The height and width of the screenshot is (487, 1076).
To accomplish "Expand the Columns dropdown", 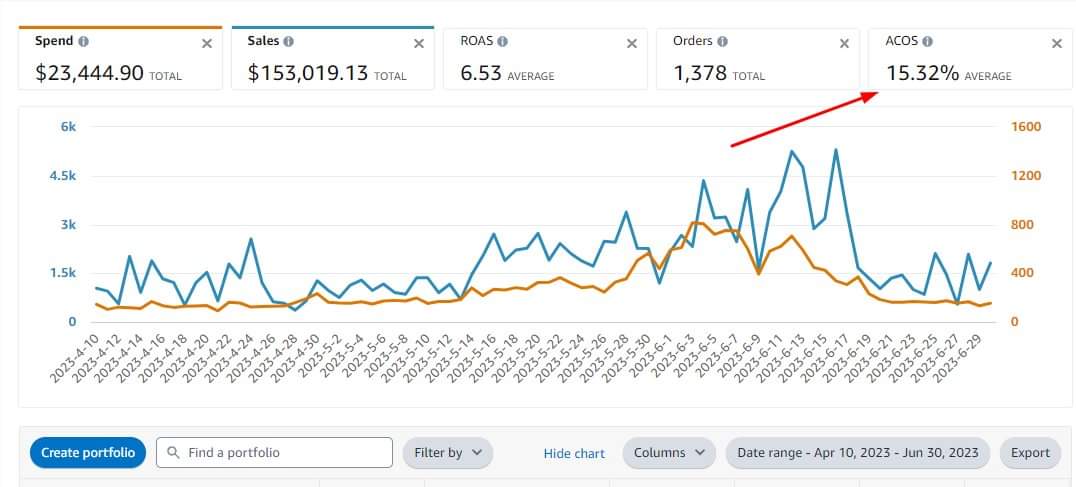I will 669,453.
